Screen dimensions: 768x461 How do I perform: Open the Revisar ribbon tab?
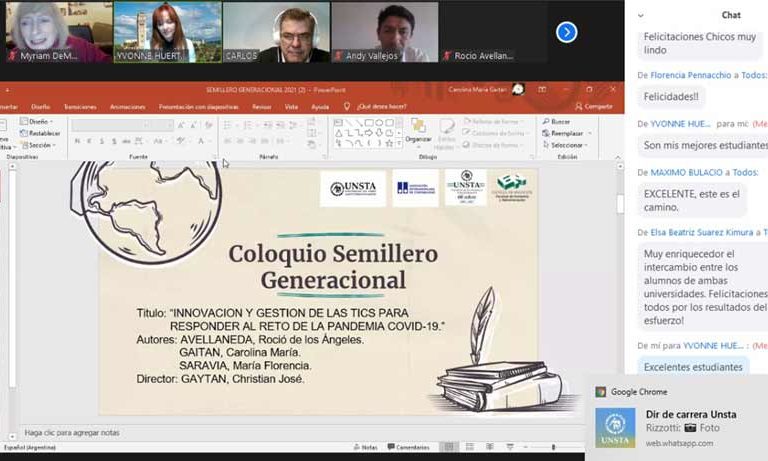tap(261, 106)
